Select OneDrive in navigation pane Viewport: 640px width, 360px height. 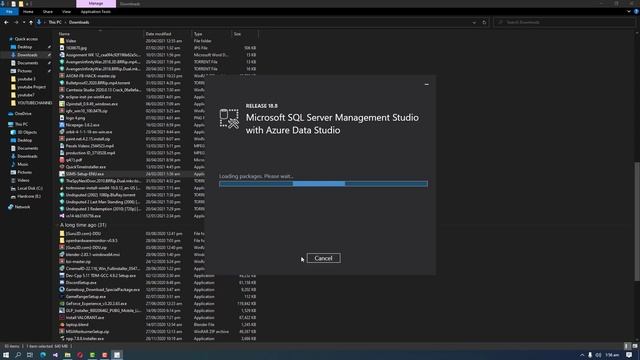pyautogui.click(x=23, y=114)
